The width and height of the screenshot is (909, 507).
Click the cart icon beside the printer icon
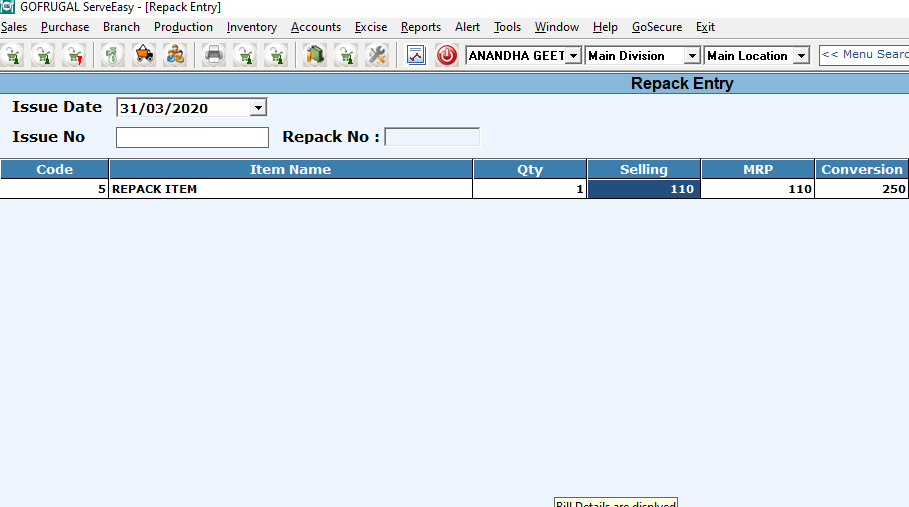(x=245, y=56)
